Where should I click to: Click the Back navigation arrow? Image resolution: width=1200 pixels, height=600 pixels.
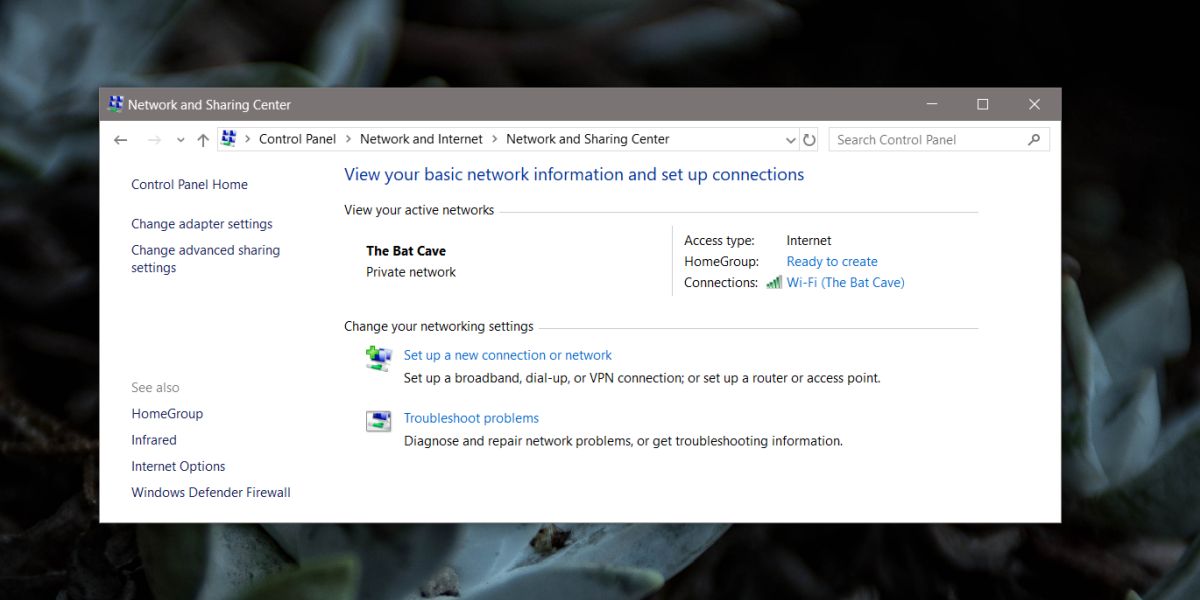coord(121,140)
